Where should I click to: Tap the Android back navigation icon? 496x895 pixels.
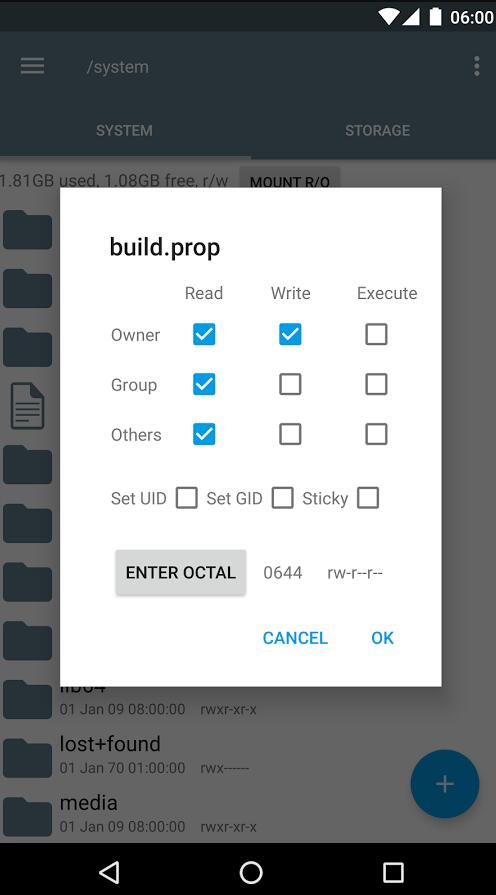pyautogui.click(x=108, y=872)
